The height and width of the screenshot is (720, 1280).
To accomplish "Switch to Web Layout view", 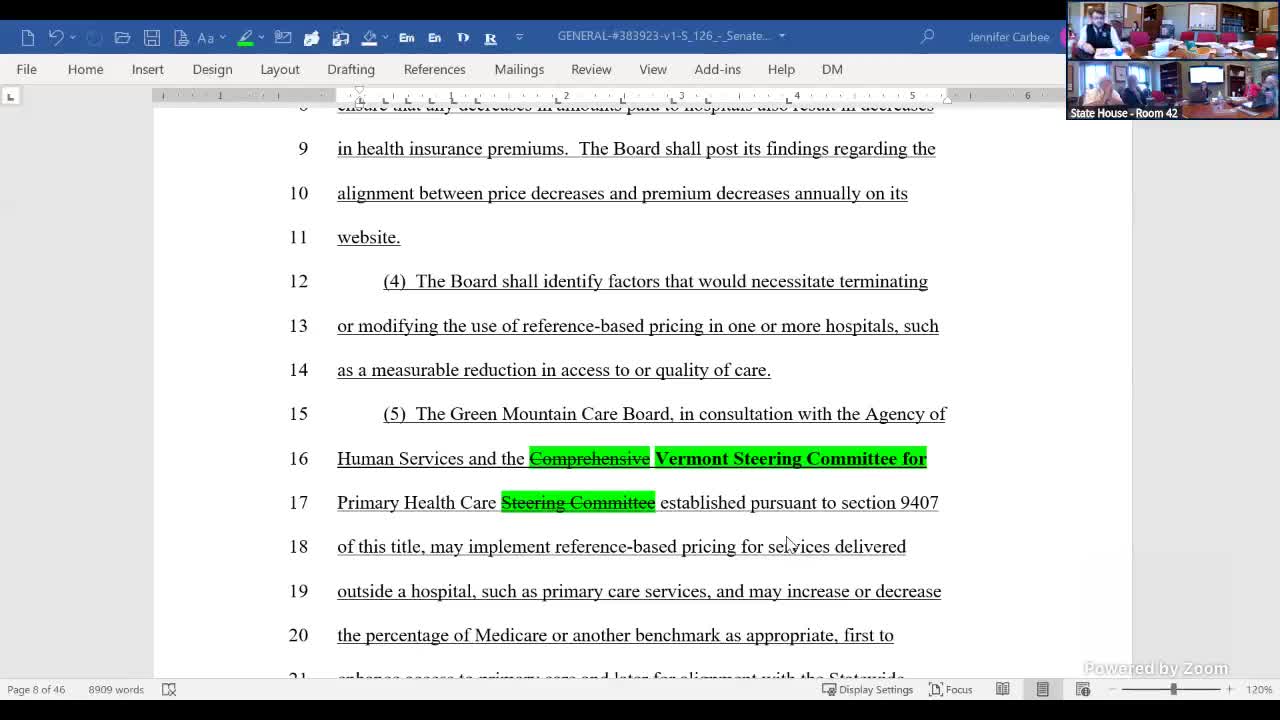I will pyautogui.click(x=1083, y=689).
